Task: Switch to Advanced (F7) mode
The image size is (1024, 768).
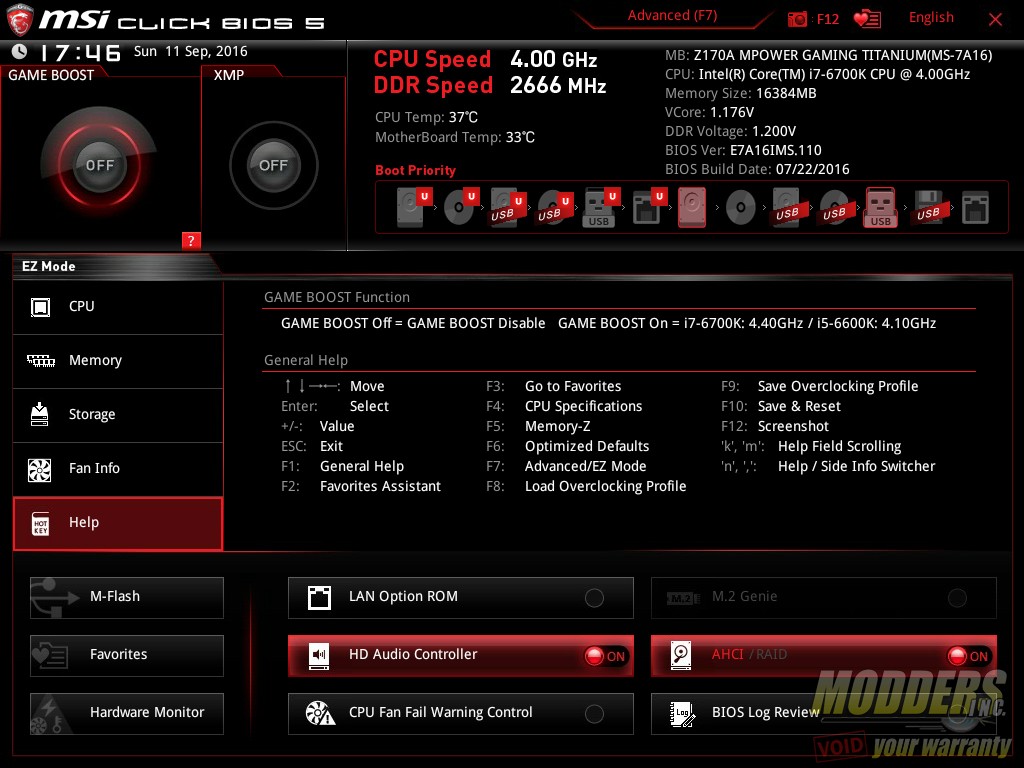Action: [x=672, y=16]
